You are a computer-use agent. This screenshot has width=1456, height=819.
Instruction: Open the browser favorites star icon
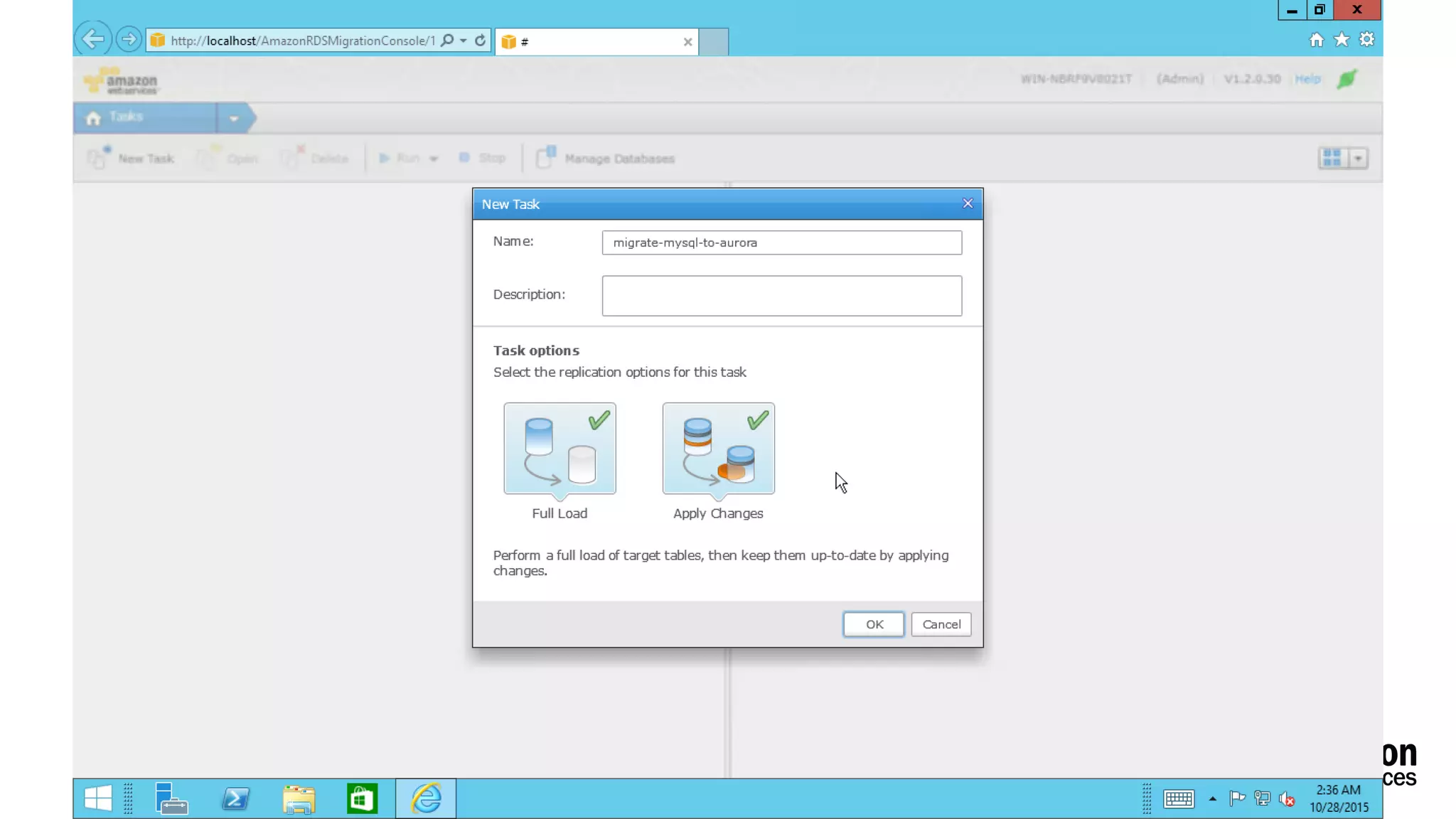click(1342, 40)
